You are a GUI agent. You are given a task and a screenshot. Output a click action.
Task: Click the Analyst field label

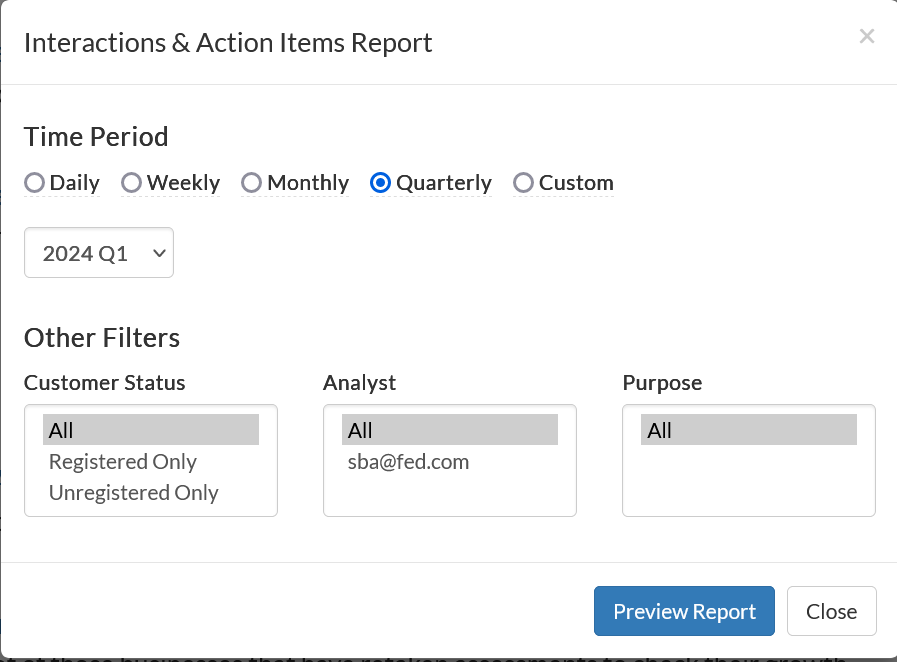coord(360,383)
